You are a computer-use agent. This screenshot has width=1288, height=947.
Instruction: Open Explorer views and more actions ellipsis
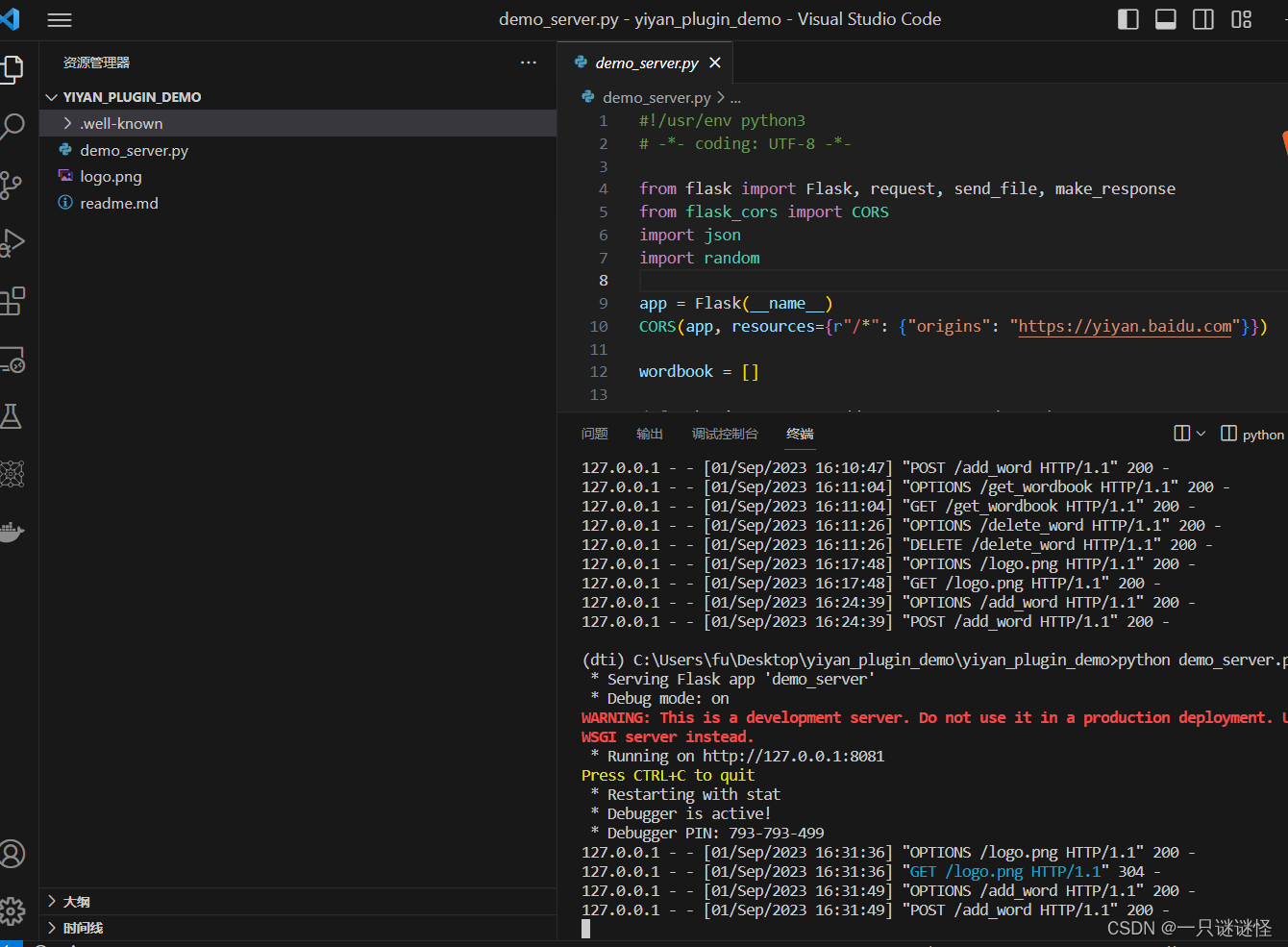coord(529,62)
